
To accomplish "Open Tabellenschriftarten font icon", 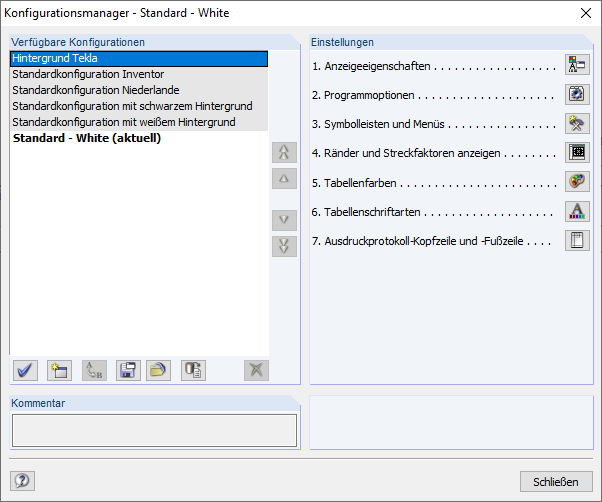I will (x=577, y=211).
